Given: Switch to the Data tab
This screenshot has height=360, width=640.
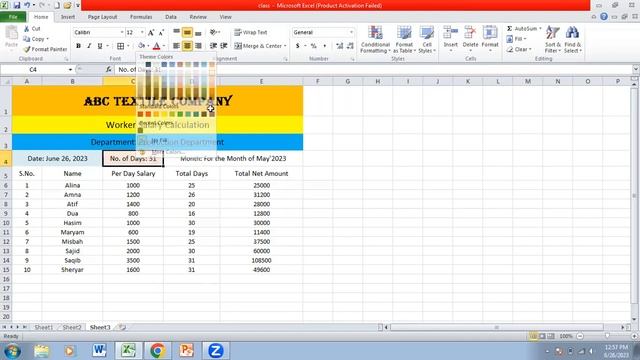Looking at the screenshot, I should coord(171,17).
